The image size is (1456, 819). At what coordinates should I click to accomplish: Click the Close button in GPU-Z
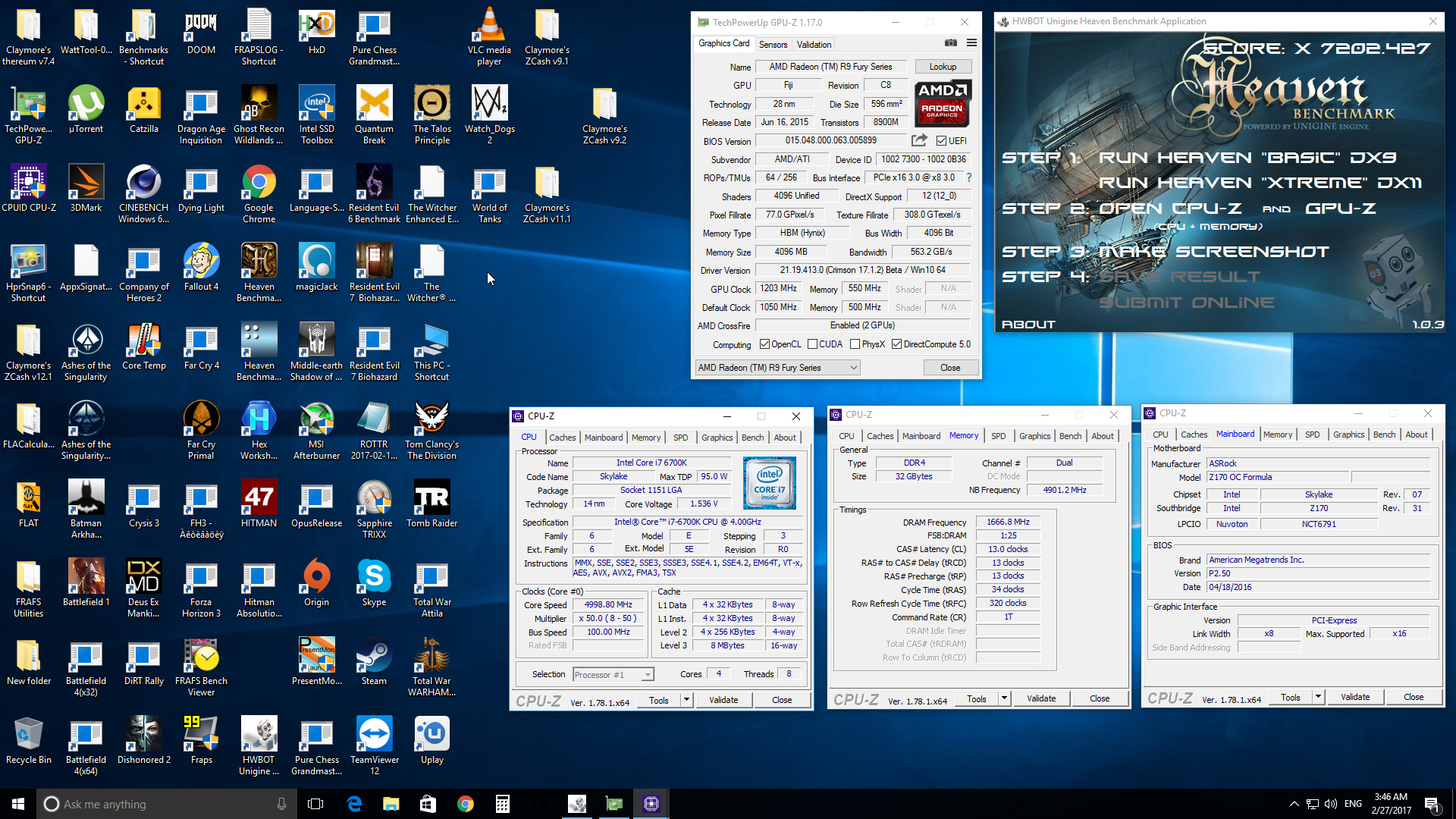(950, 368)
